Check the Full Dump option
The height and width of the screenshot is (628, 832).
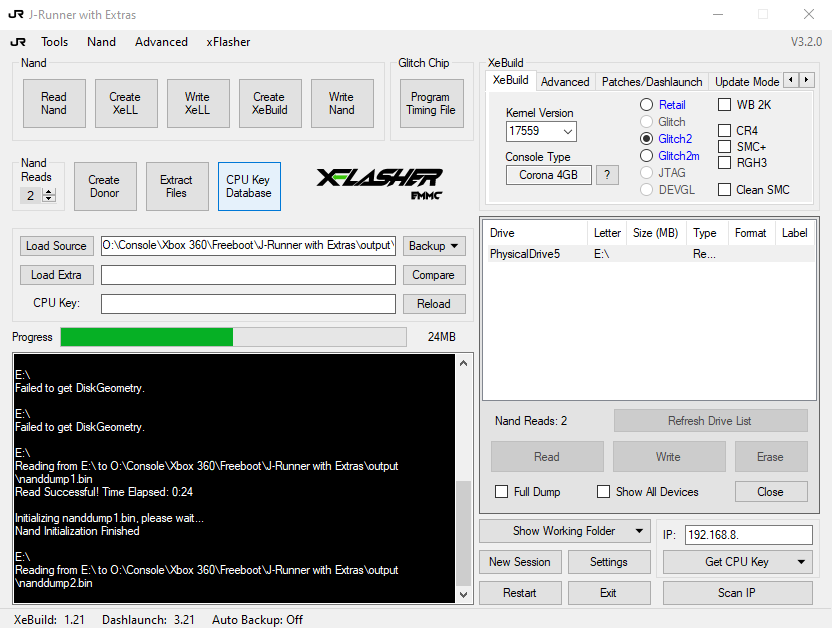click(x=501, y=492)
